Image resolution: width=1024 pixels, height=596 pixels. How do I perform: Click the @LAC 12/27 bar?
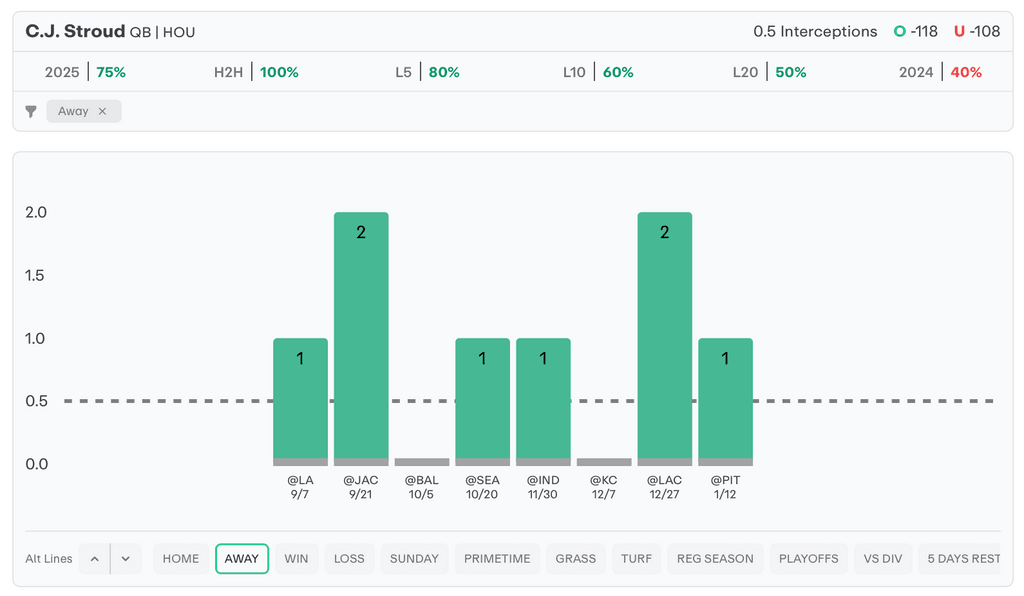tap(665, 335)
